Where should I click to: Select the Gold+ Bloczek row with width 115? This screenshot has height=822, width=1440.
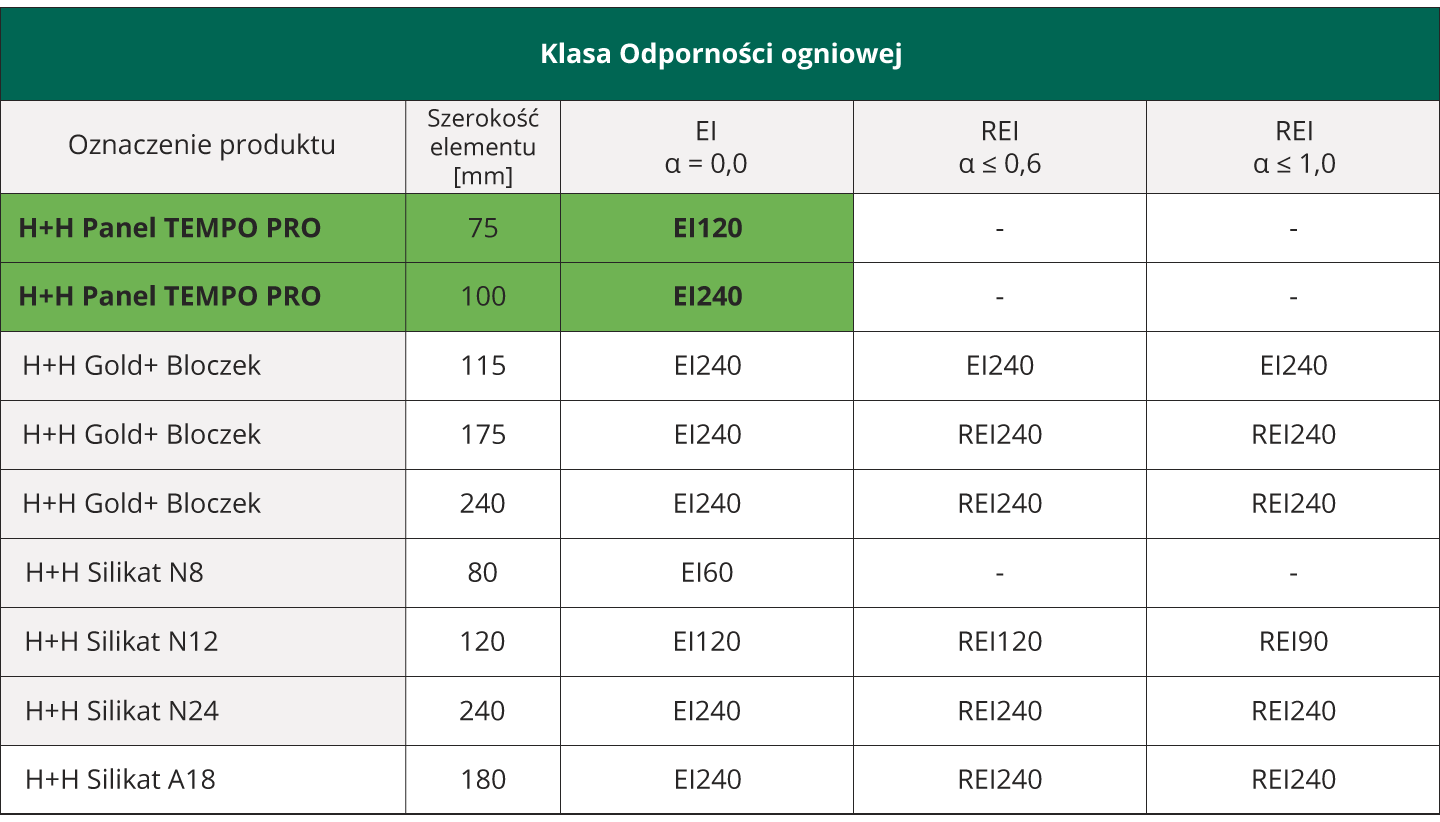coord(720,366)
